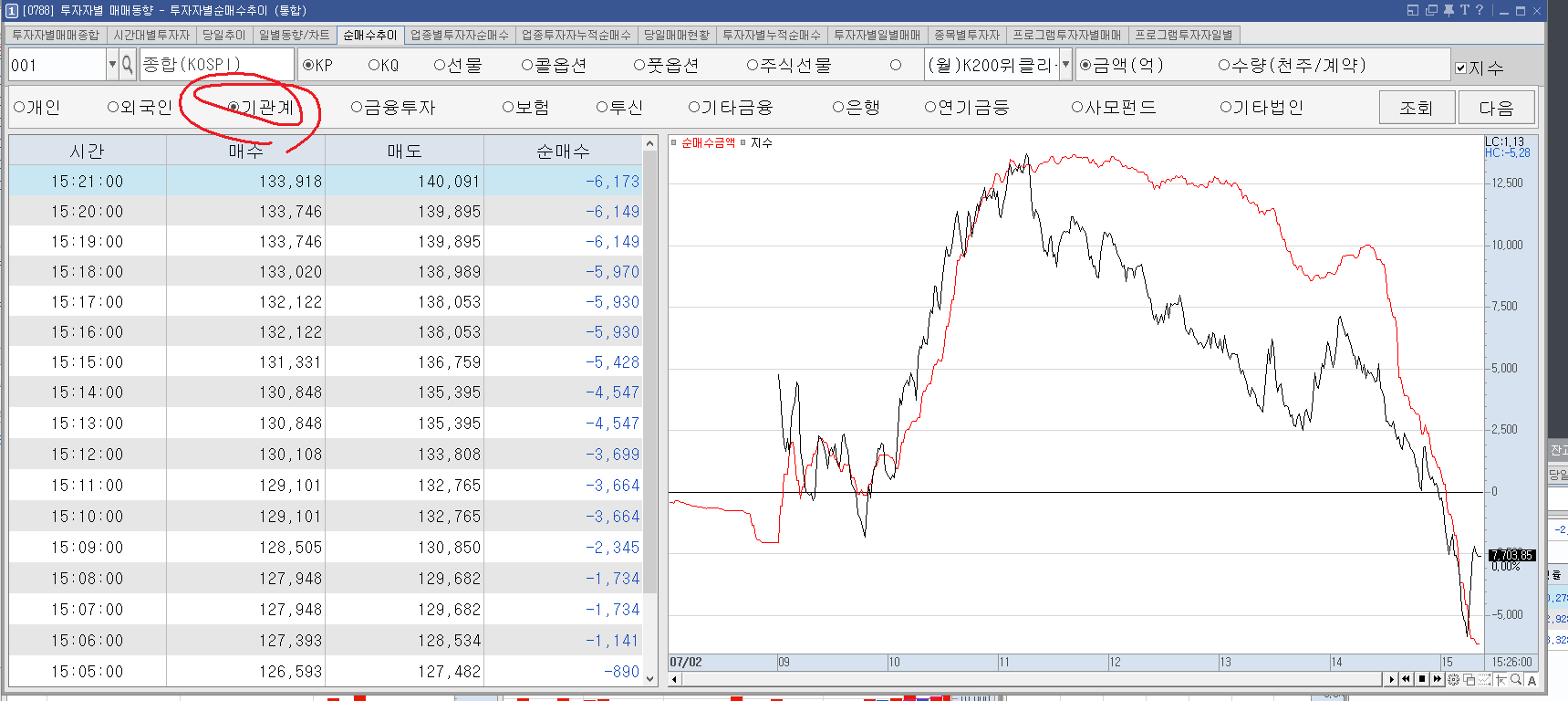Click the crosshair cursor icon below chart

tap(1501, 679)
